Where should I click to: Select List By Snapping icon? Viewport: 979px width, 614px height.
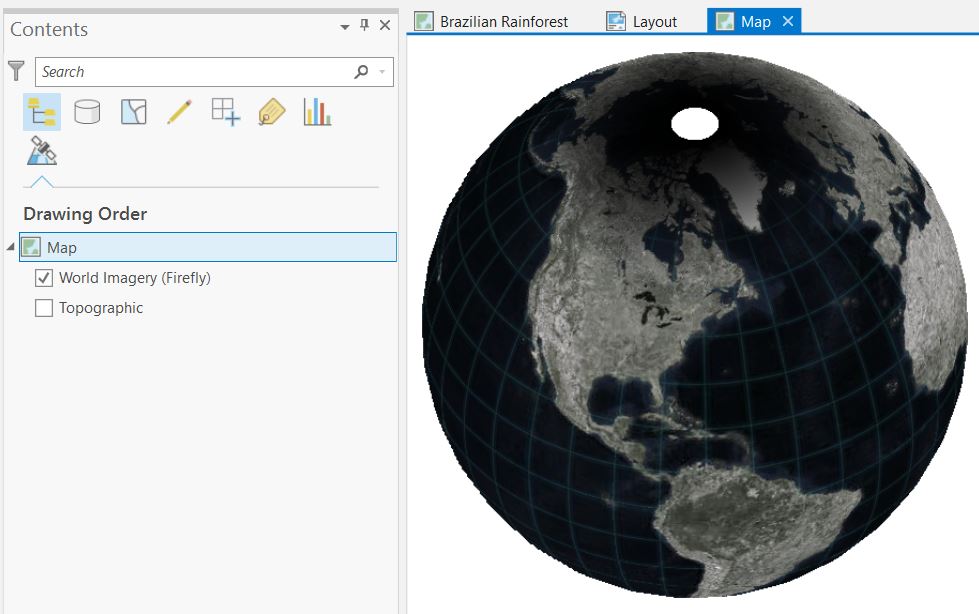tap(225, 112)
